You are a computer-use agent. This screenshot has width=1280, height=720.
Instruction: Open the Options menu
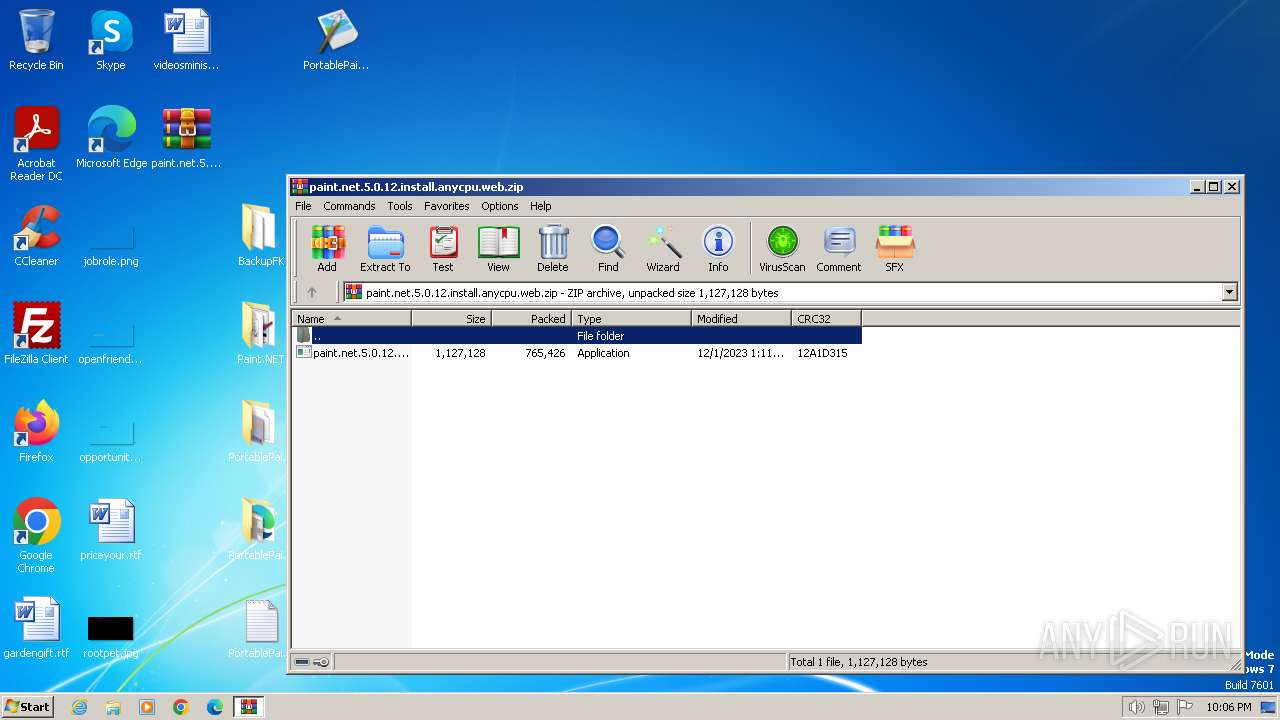click(500, 206)
